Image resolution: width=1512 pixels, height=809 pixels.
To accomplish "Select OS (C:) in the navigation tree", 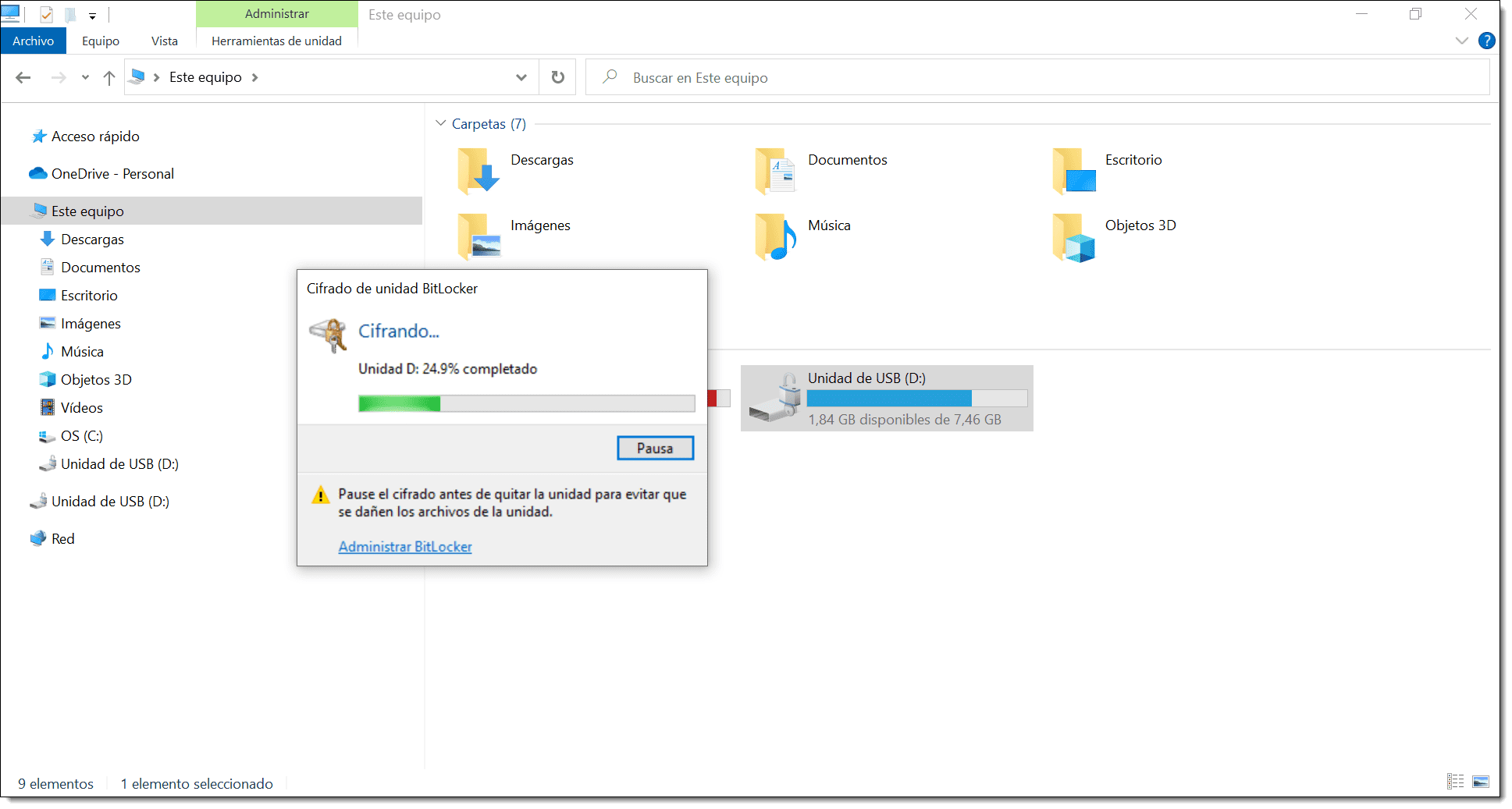I will click(x=82, y=436).
